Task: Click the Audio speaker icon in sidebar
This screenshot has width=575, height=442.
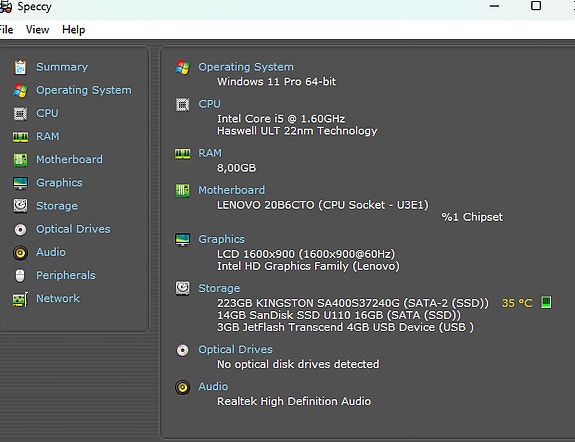Action: click(x=20, y=253)
